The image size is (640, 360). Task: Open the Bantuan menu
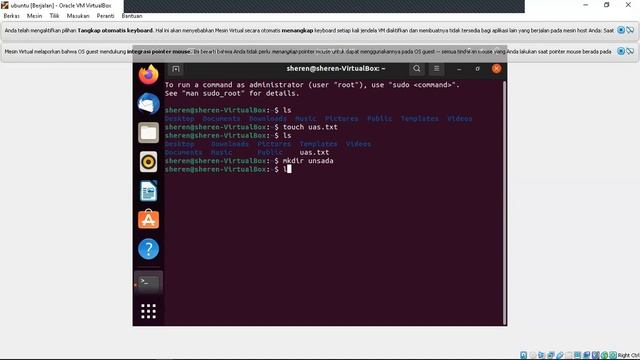[x=132, y=16]
